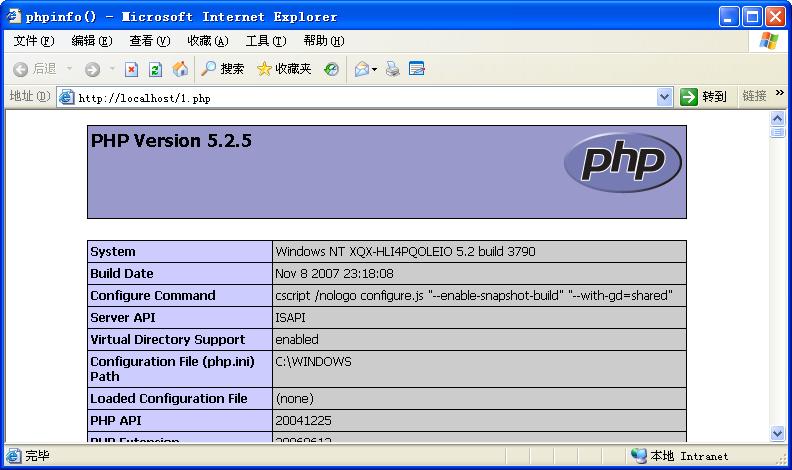This screenshot has width=792, height=470.
Task: Go to the Home page icon
Action: point(180,69)
